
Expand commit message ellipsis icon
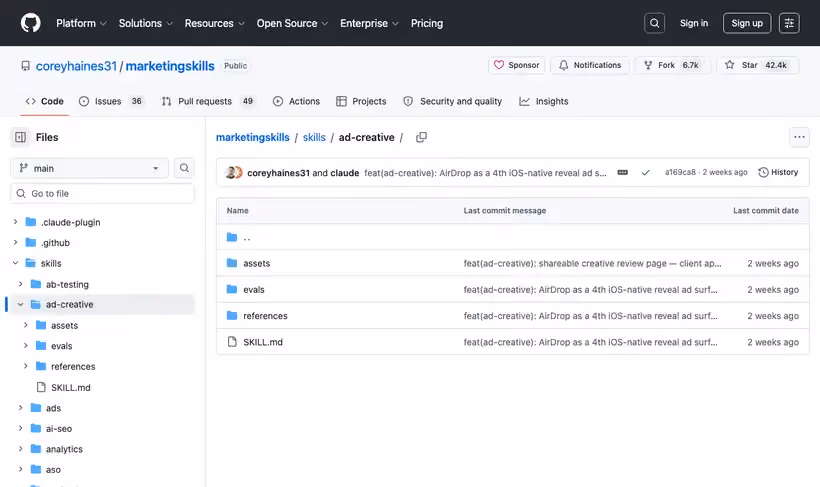click(622, 172)
